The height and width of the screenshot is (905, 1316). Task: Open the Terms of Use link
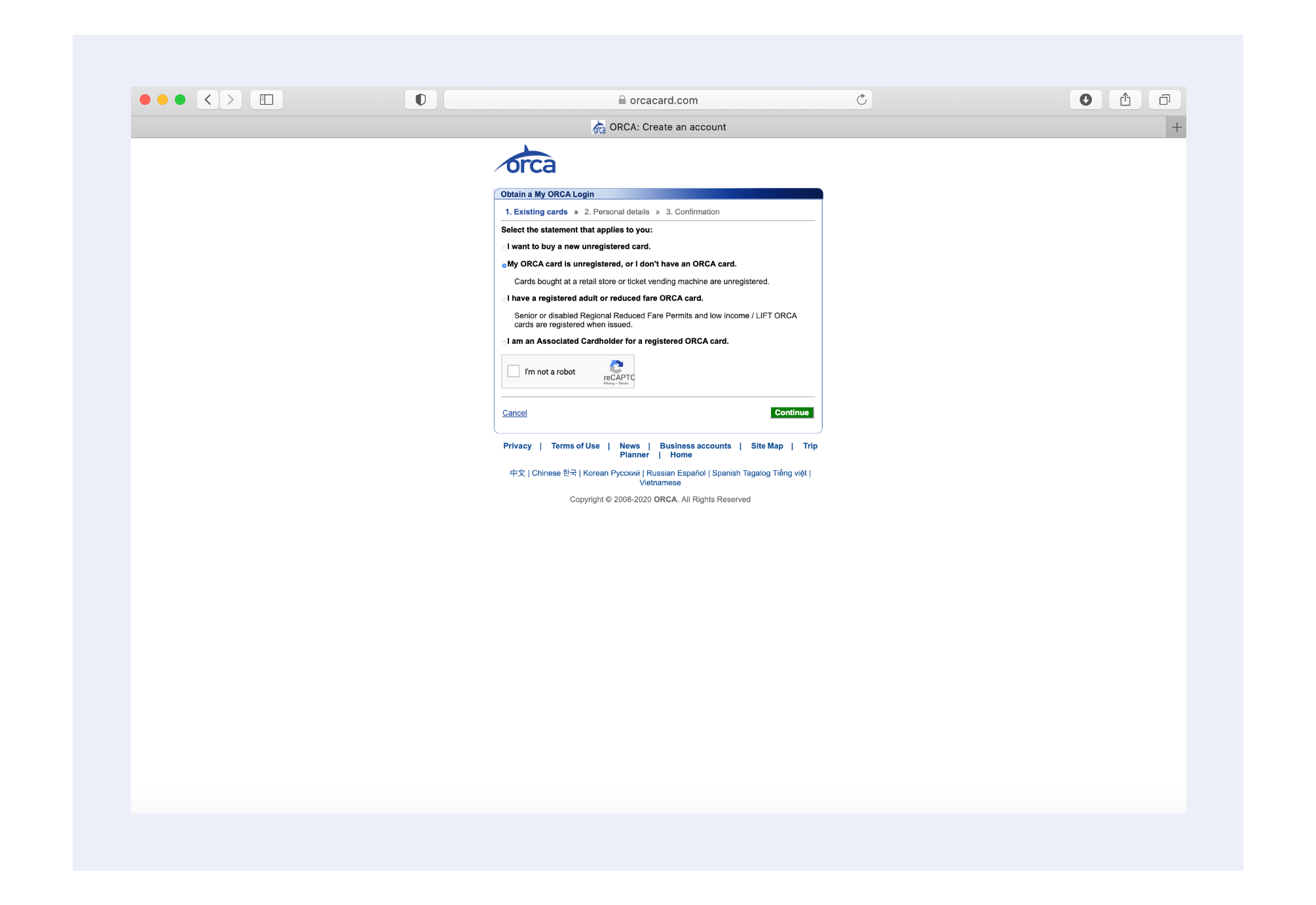(576, 446)
